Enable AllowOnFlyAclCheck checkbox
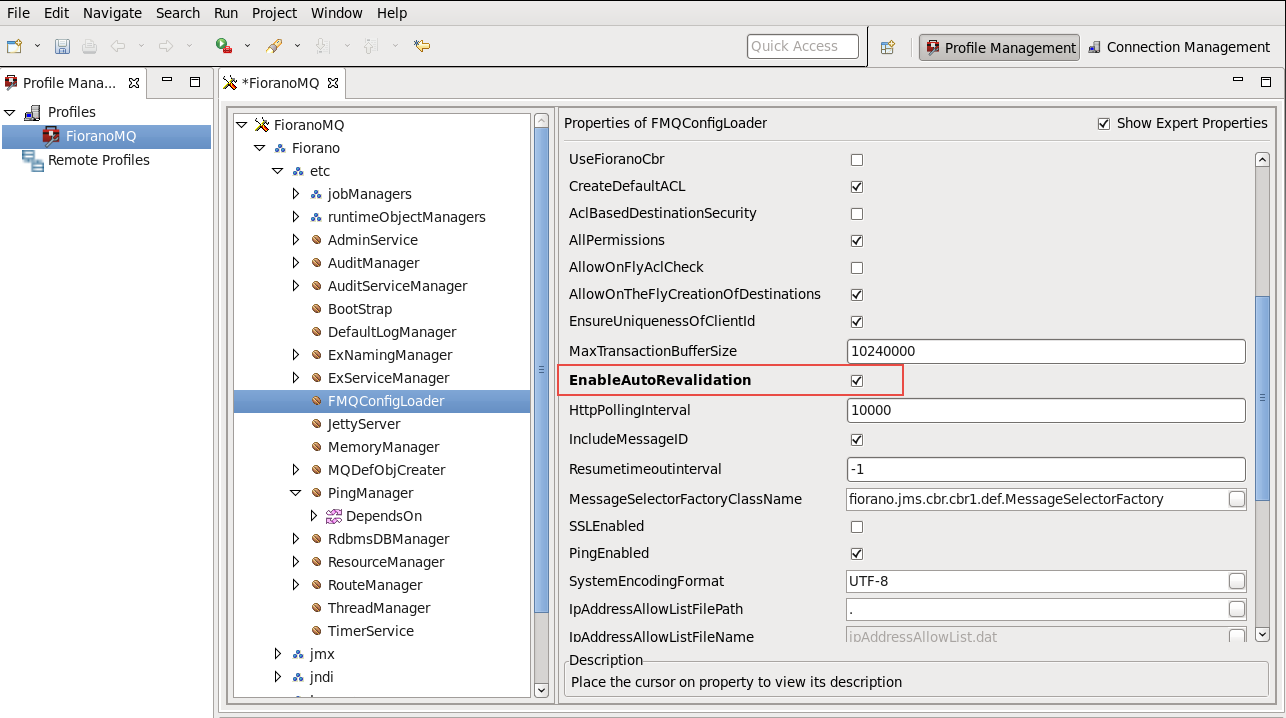This screenshot has height=718, width=1286. click(857, 268)
